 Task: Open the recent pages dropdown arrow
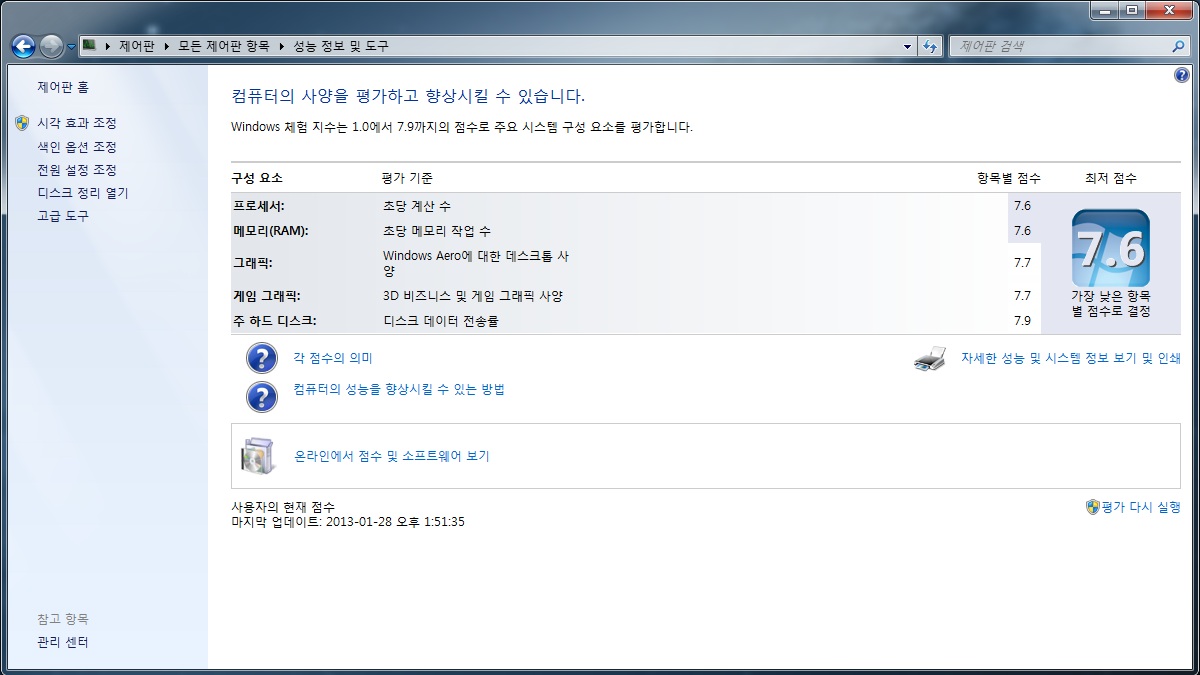pos(71,47)
